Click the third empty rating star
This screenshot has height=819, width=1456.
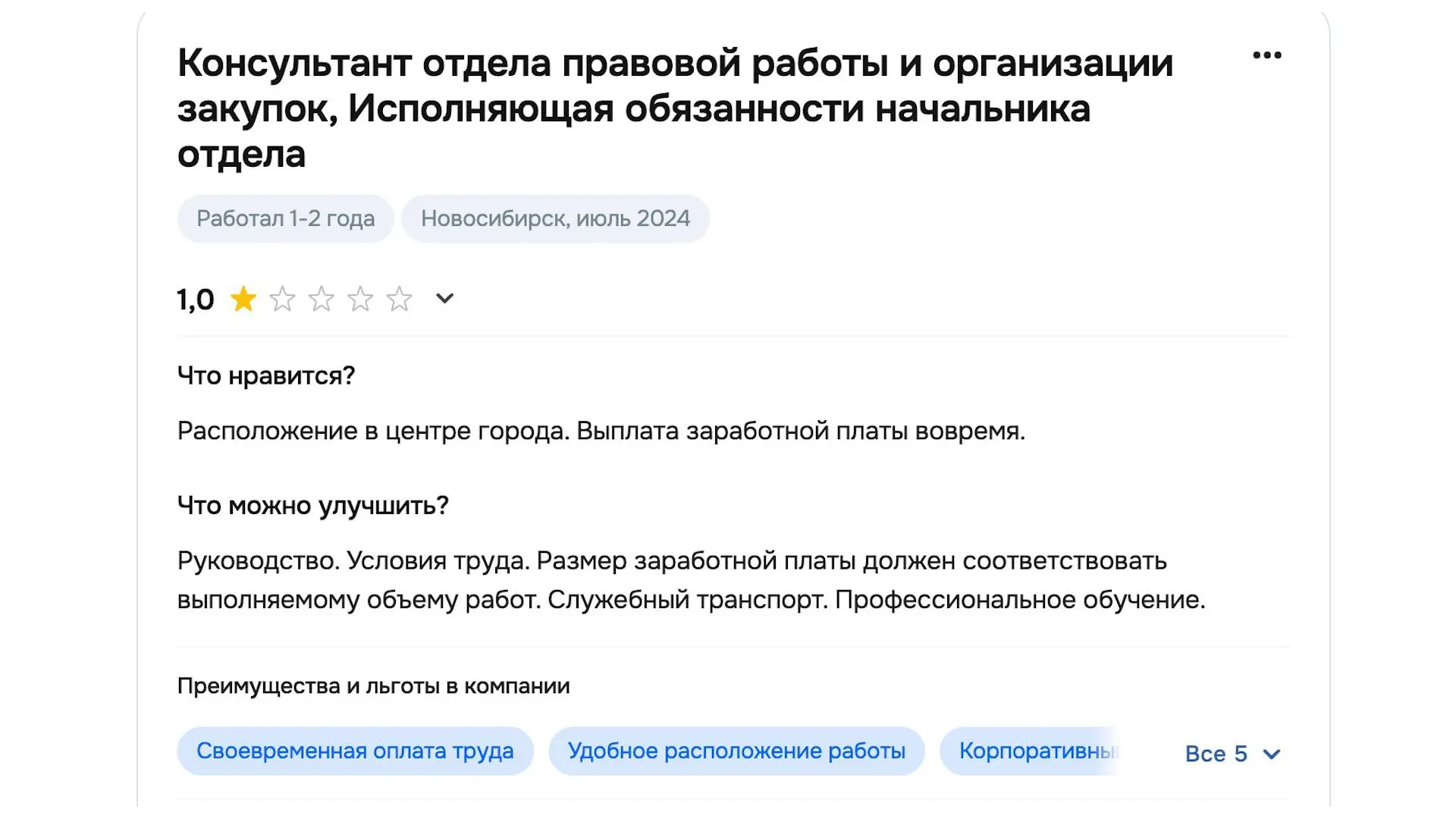point(322,299)
